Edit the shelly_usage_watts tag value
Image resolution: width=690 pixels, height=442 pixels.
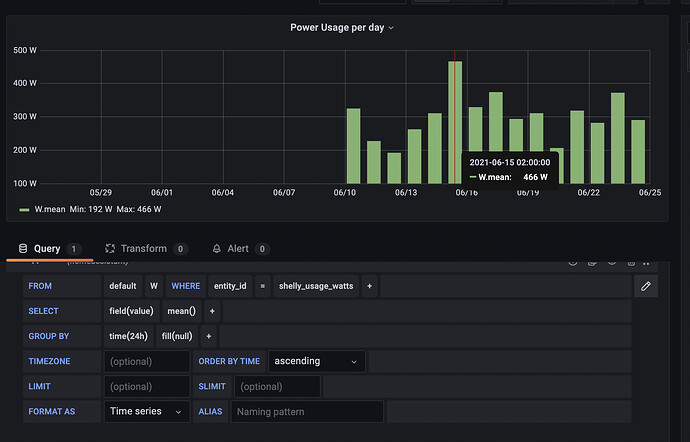point(316,286)
